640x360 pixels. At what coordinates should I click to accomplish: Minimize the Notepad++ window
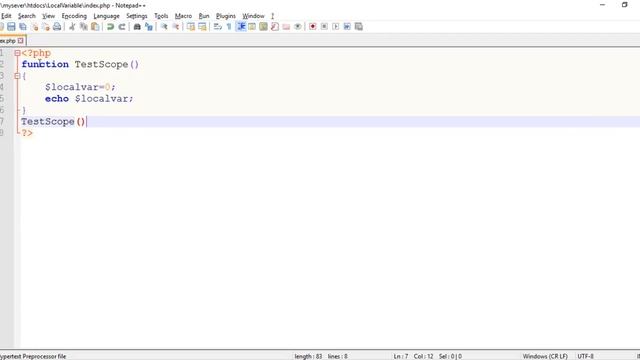coord(602,5)
